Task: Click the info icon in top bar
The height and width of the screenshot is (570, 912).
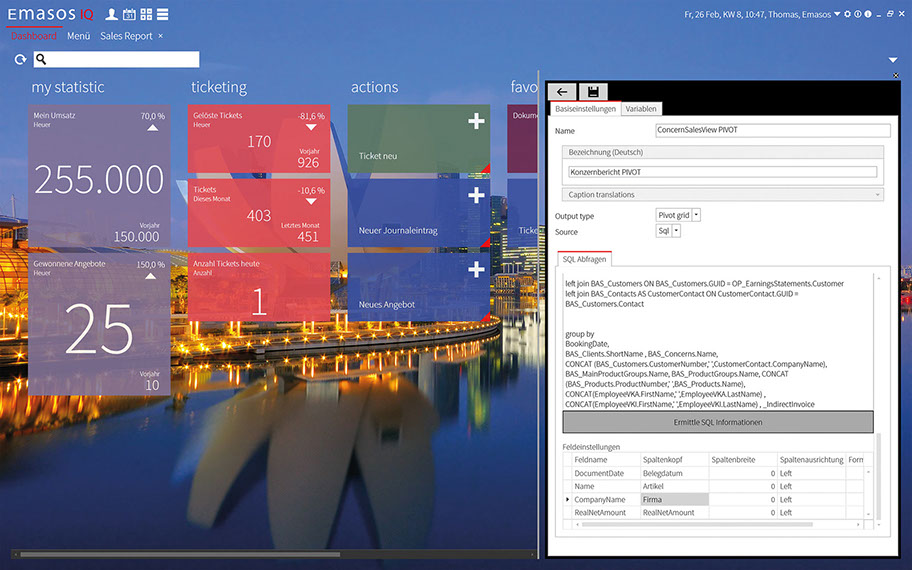Action: click(x=867, y=14)
